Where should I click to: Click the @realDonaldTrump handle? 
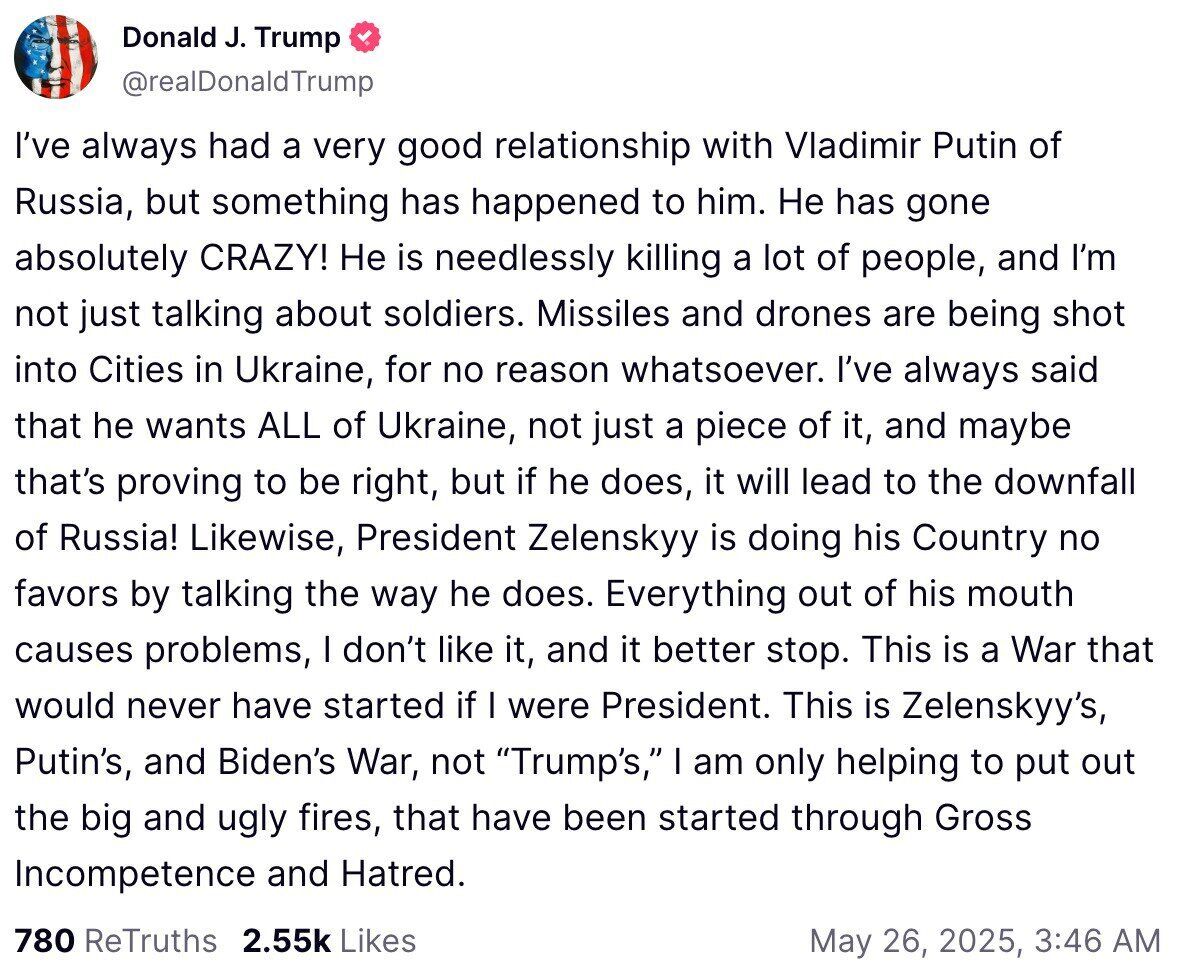coord(247,81)
